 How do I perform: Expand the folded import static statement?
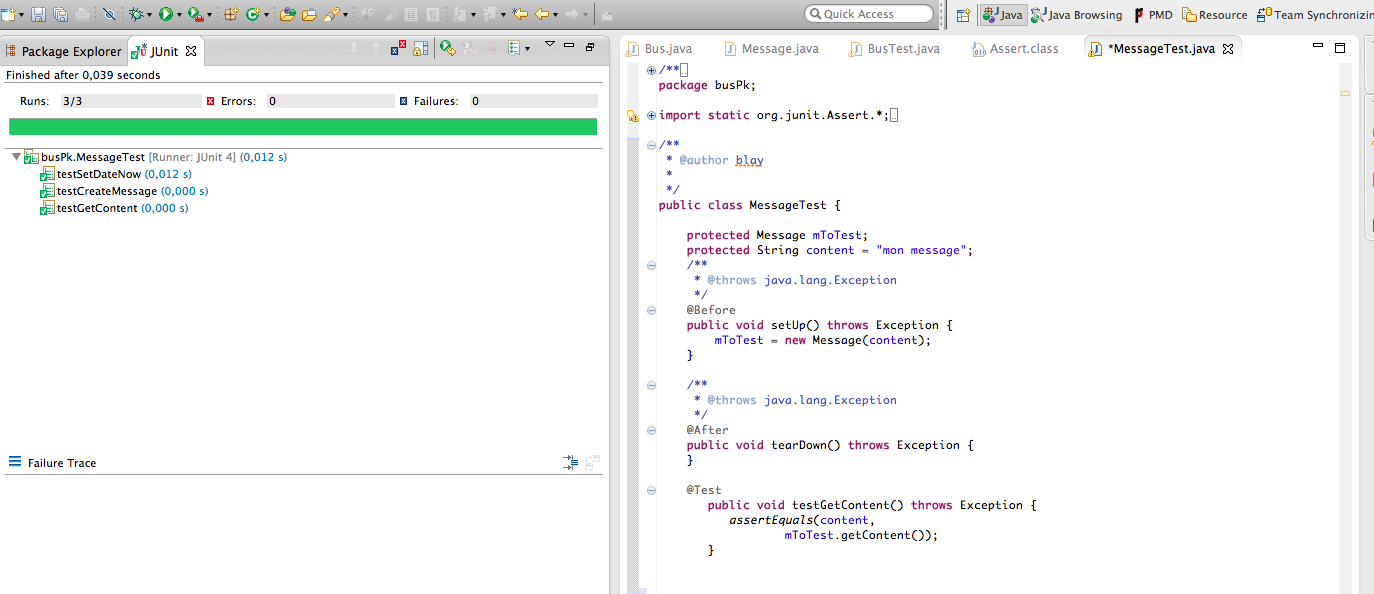[651, 115]
